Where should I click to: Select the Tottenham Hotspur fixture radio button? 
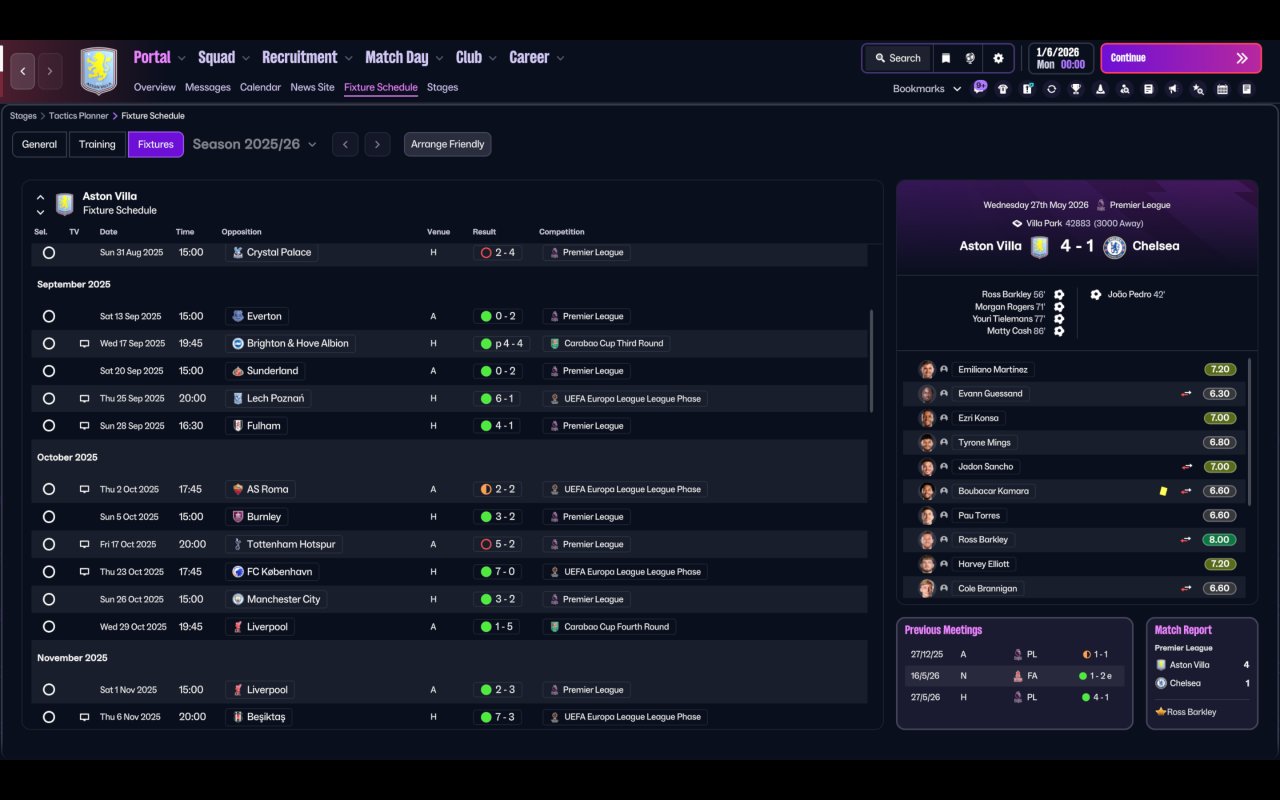pyautogui.click(x=48, y=545)
